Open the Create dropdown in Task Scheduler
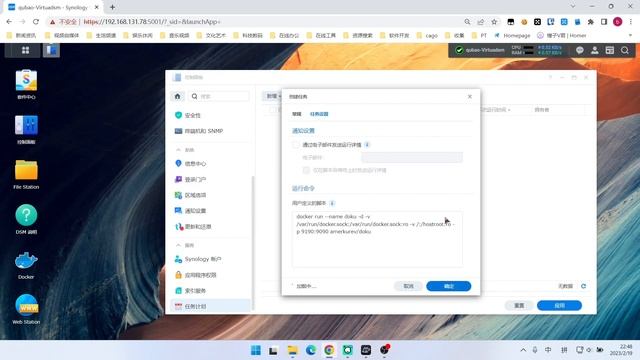Screen dimensions: 640x360 (x=273, y=96)
